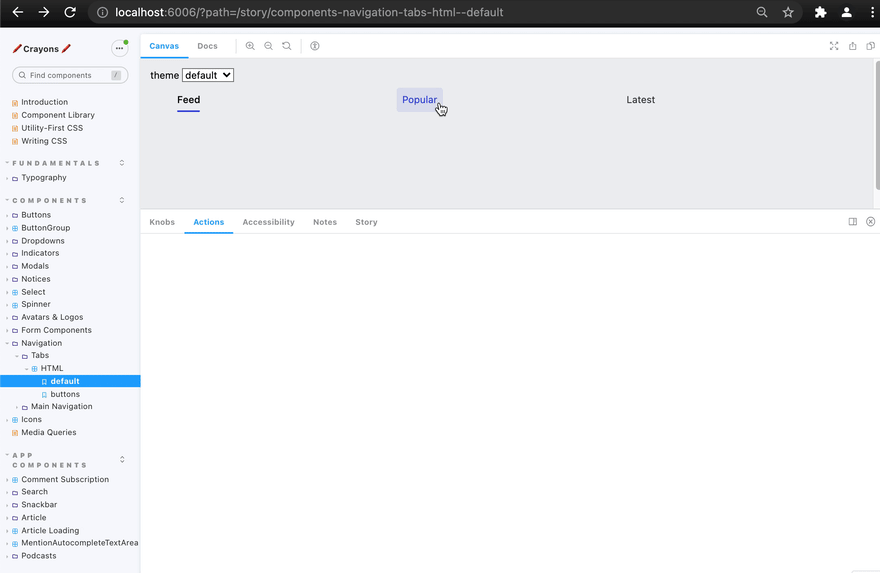
Task: Toggle expand-all arrows for Components section
Action: coord(122,200)
